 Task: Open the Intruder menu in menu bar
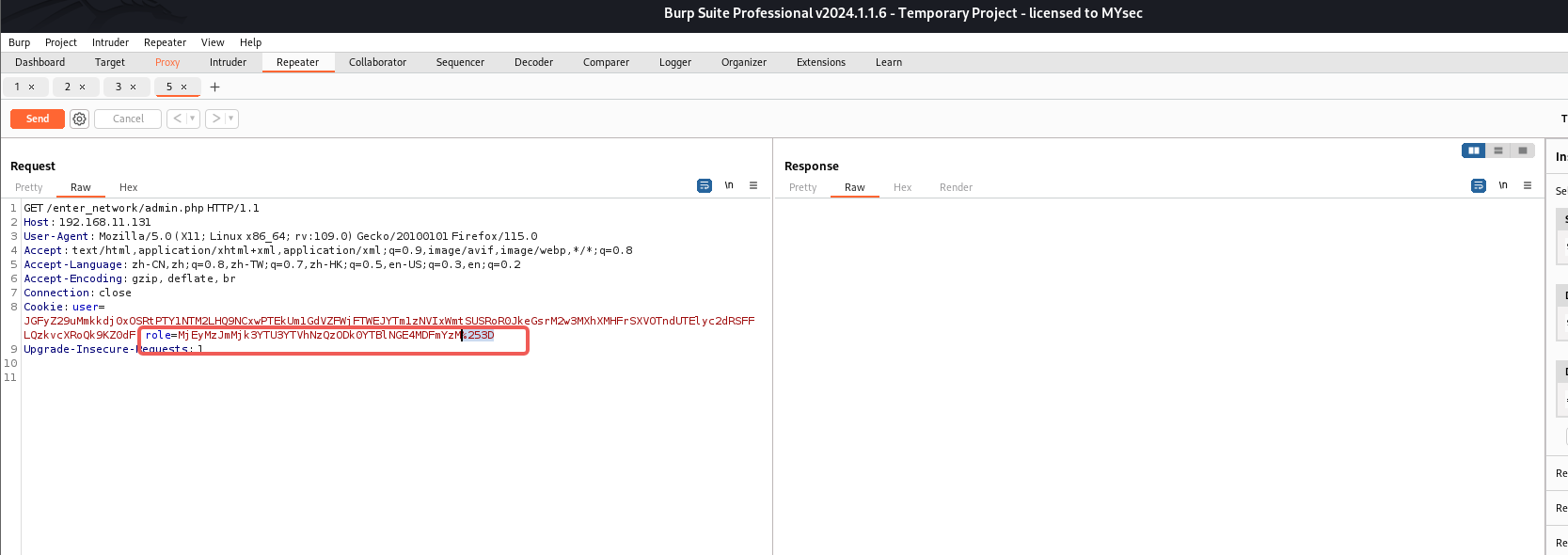click(110, 42)
